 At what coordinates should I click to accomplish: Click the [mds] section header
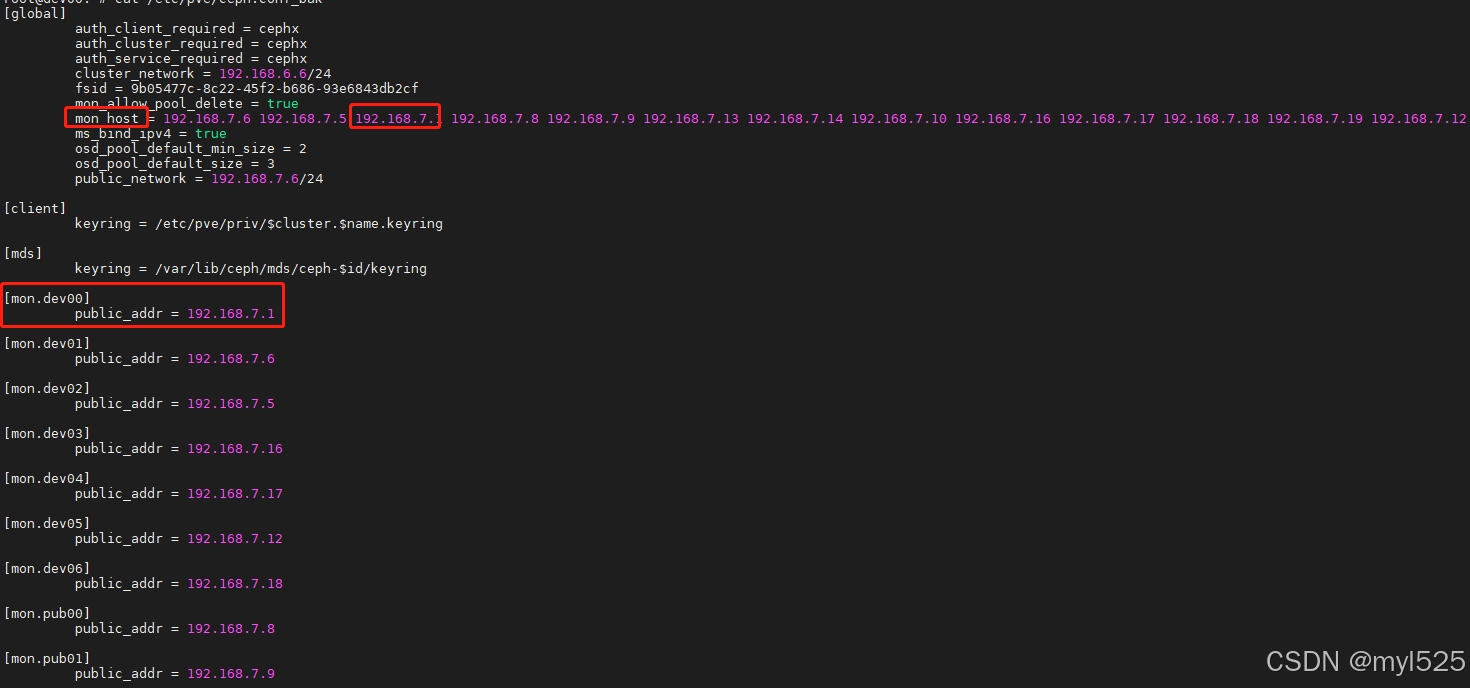pos(23,253)
